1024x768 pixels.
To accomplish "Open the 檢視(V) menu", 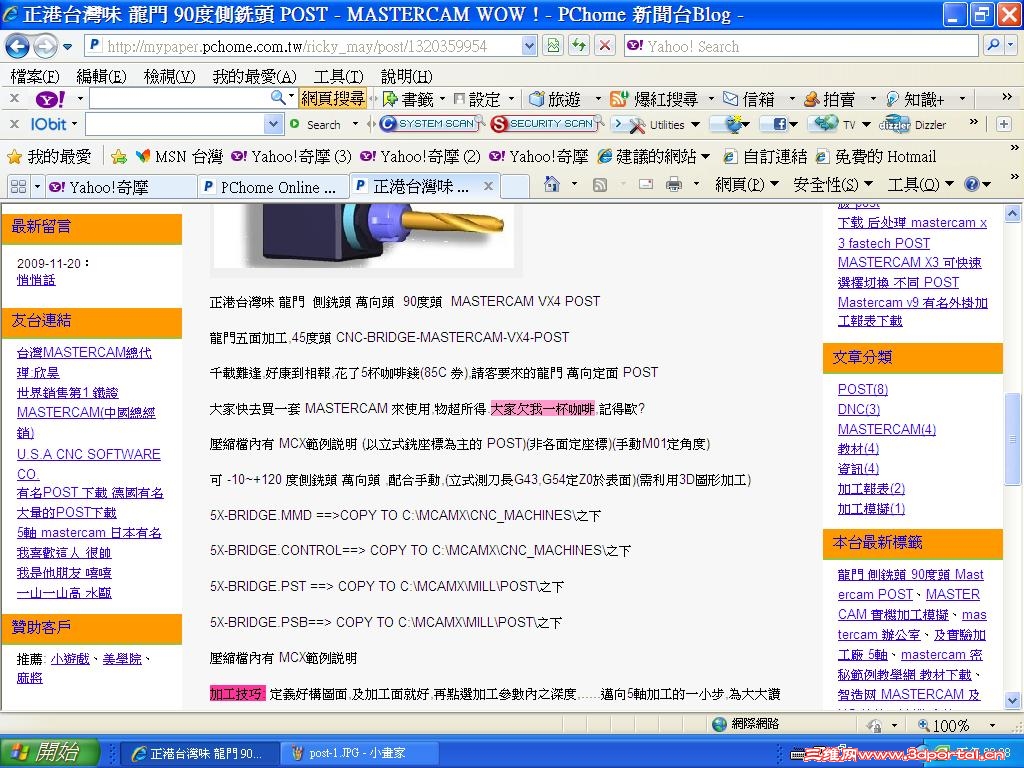I will [x=169, y=76].
